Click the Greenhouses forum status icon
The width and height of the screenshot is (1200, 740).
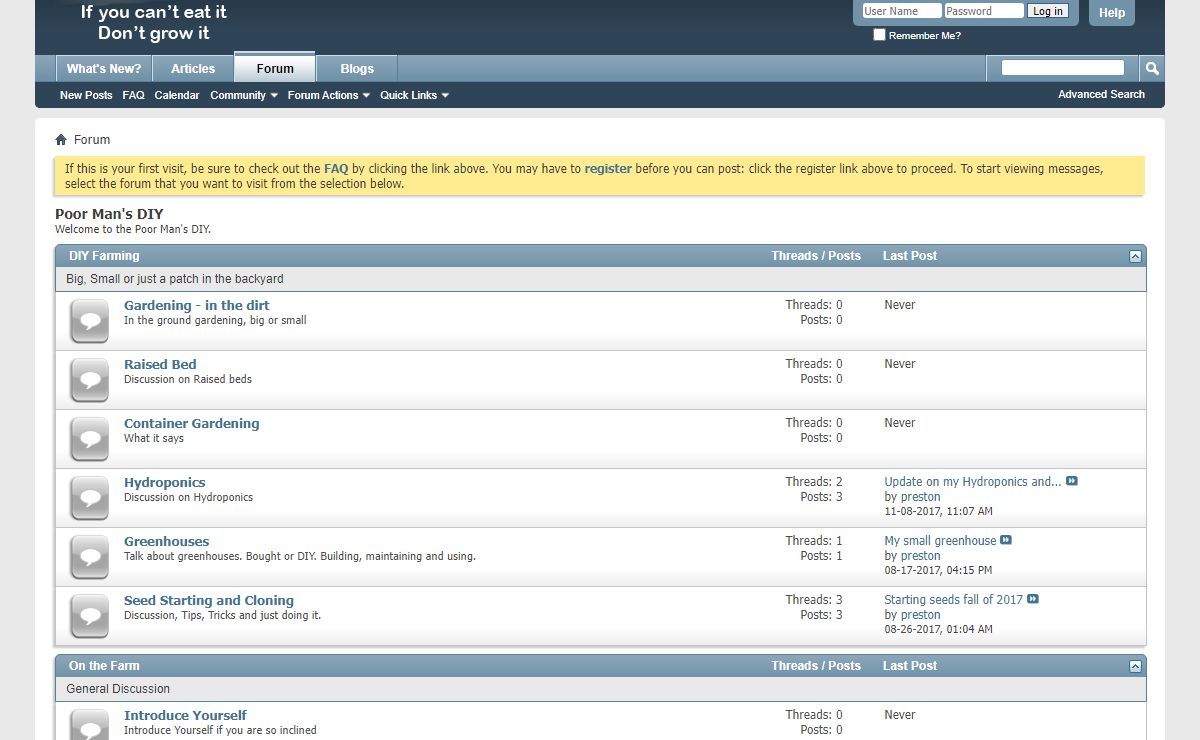(x=90, y=557)
